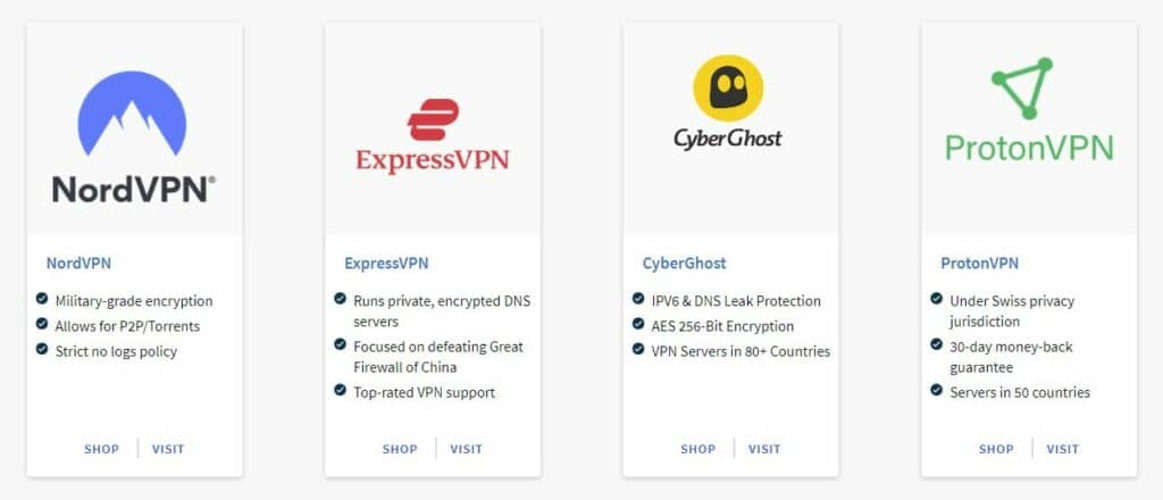Viewport: 1163px width, 500px height.
Task: Open the NordVPN title link
Action: pyautogui.click(x=79, y=264)
